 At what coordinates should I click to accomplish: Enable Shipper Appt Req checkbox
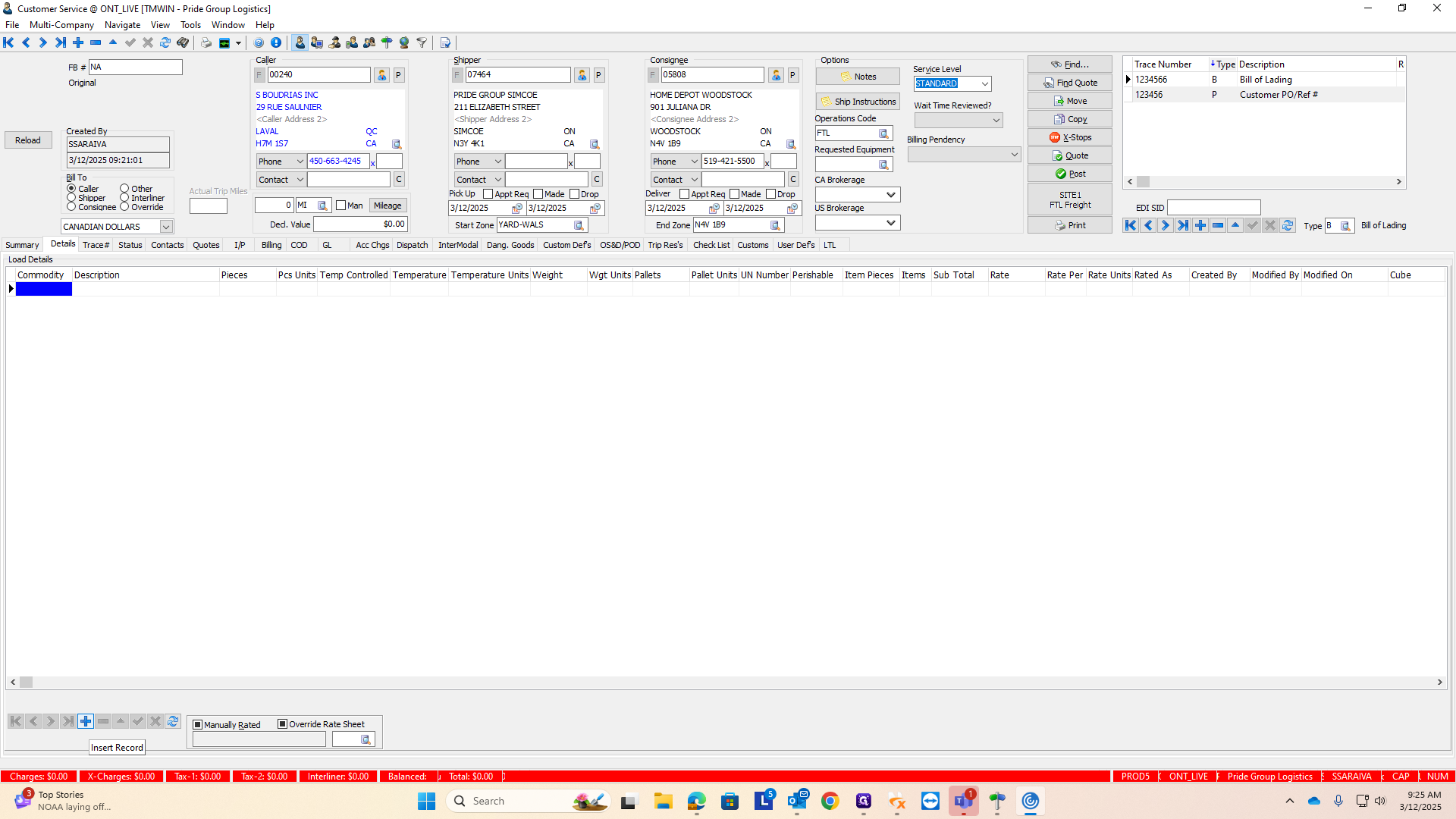click(x=488, y=195)
